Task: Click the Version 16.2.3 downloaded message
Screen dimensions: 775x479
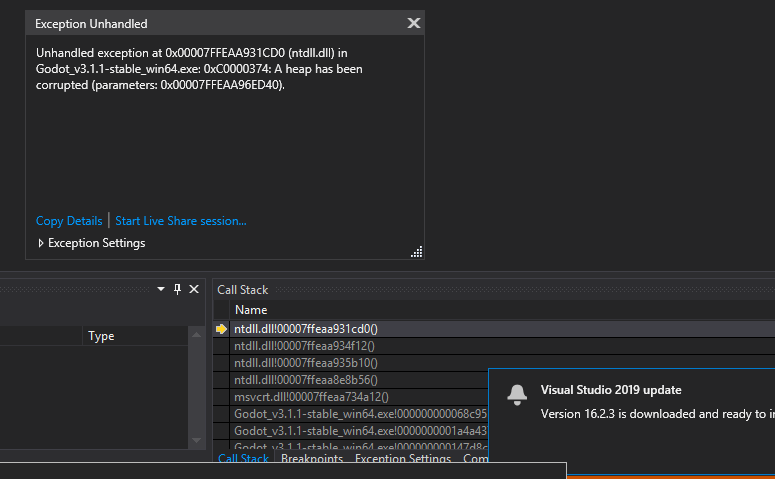Action: (658, 414)
